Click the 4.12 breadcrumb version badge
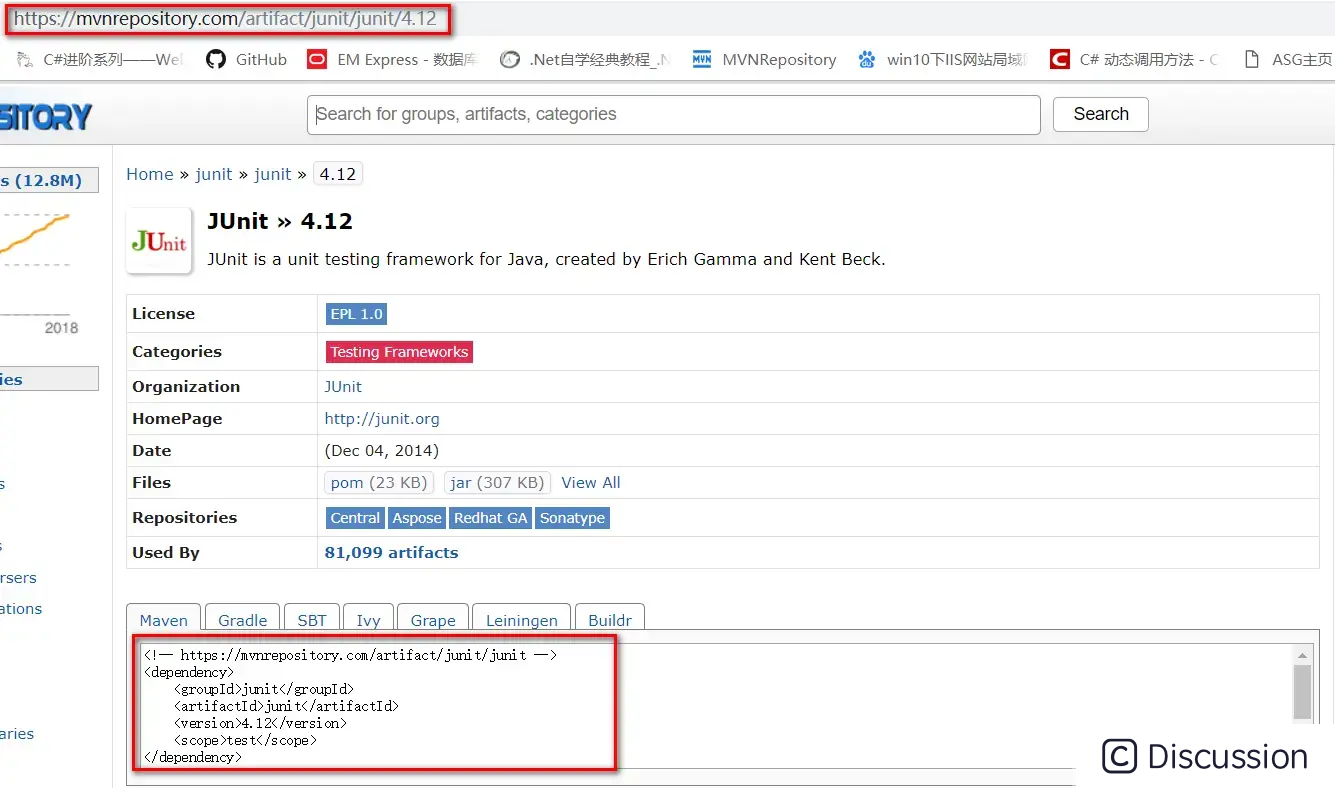This screenshot has width=1335, height=788. (x=338, y=174)
